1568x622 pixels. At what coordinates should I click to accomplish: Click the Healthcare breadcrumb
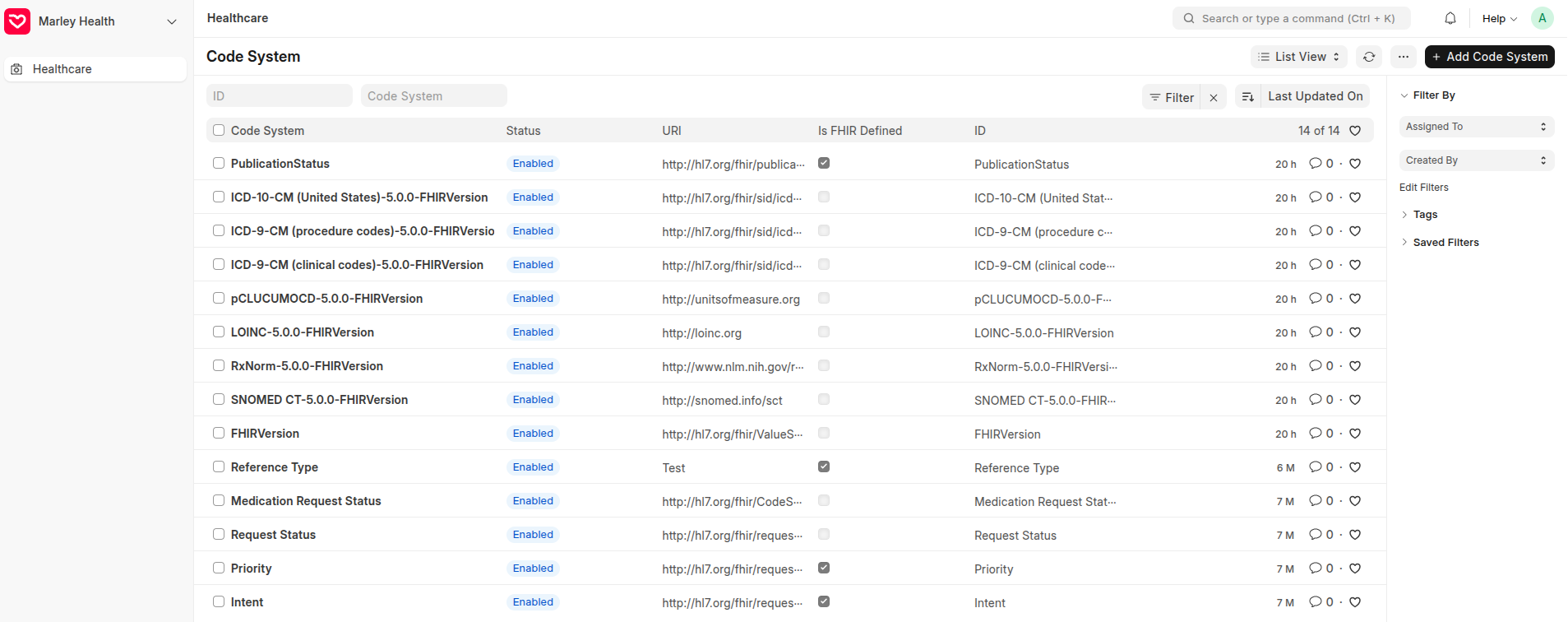coord(238,18)
